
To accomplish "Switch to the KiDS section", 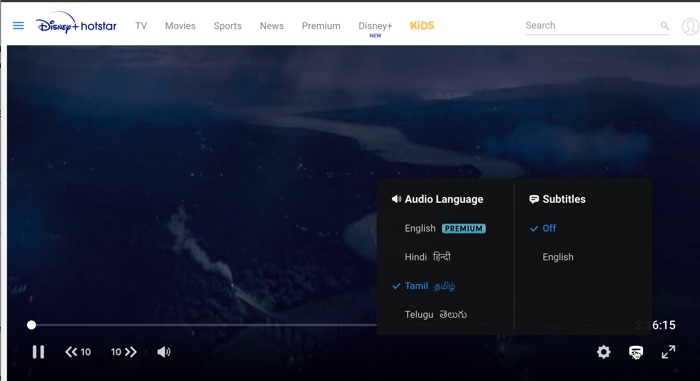I will pos(422,25).
